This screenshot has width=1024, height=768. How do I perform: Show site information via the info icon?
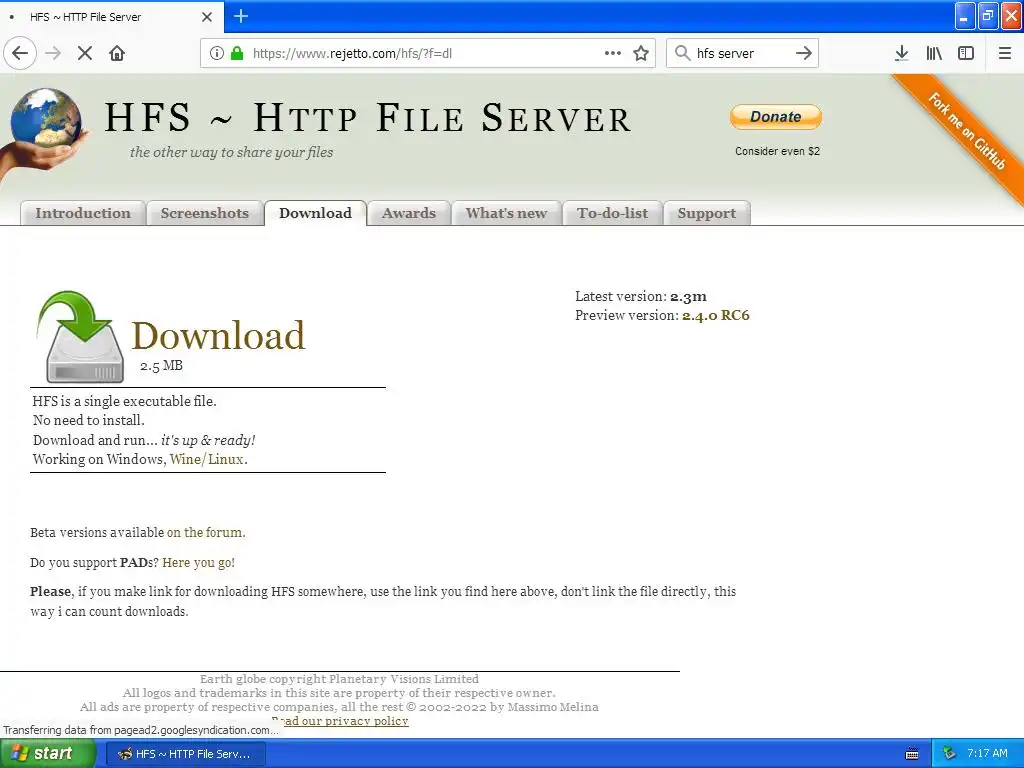217,53
